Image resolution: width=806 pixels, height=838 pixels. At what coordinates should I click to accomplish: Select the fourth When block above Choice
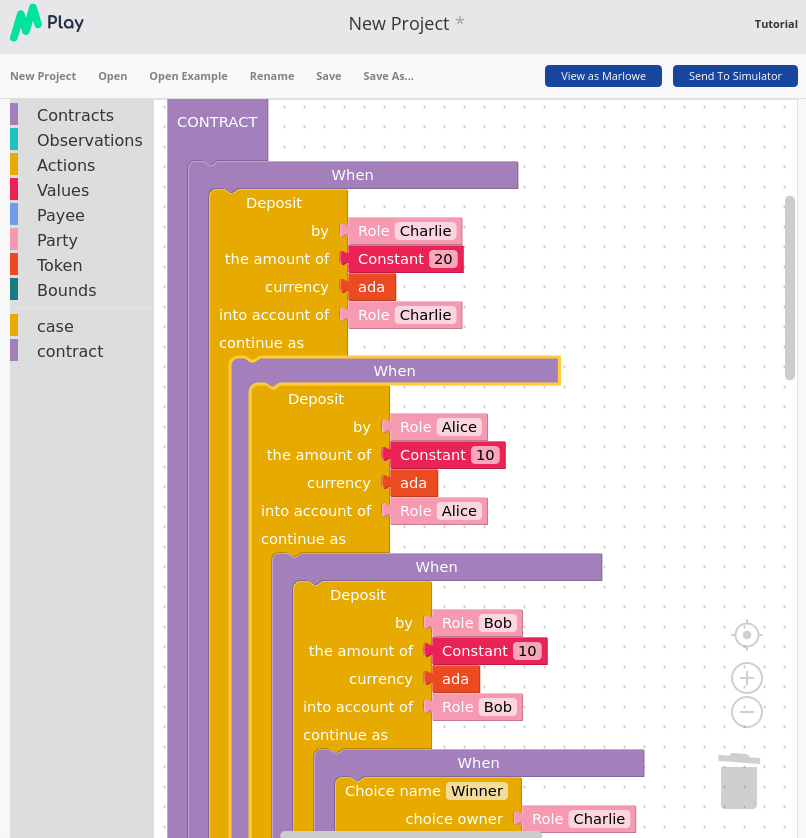[478, 763]
